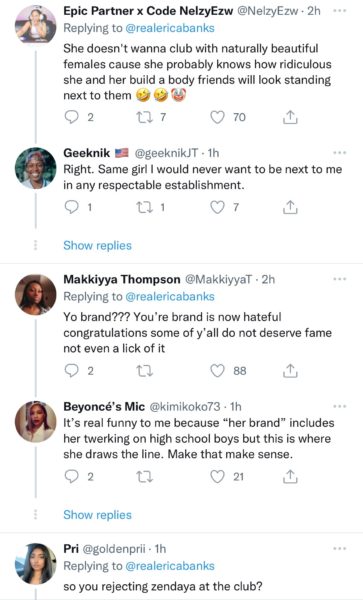Image resolution: width=363 pixels, height=600 pixels.
Task: Open more options for Makkiyya Thompson's tweet
Action: click(x=339, y=279)
